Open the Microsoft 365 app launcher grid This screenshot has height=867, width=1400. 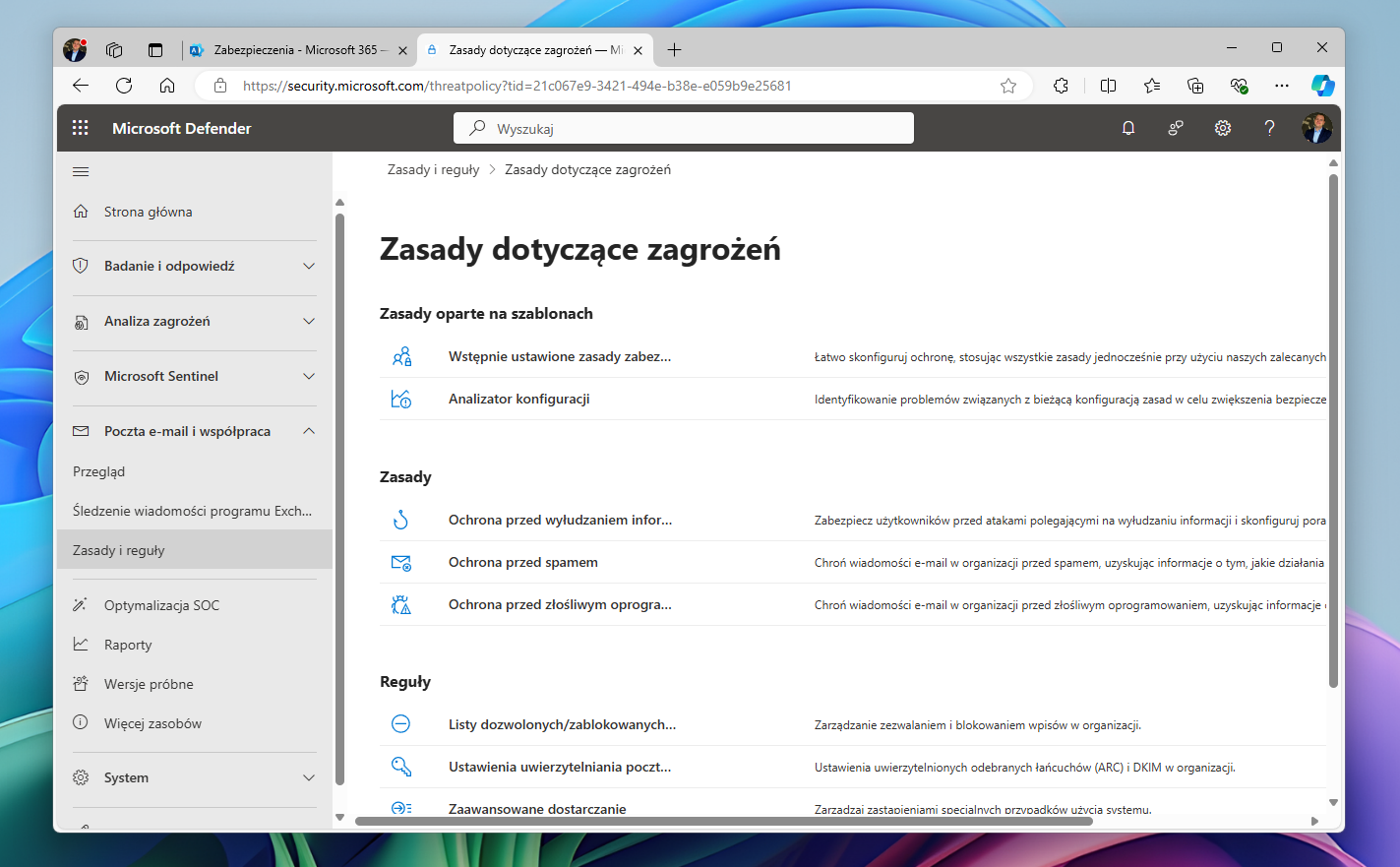81,128
